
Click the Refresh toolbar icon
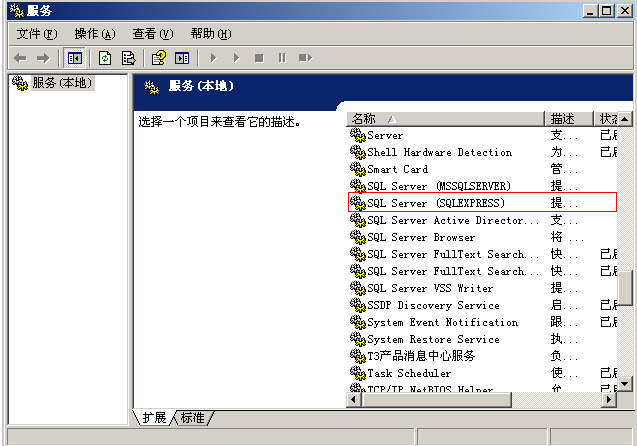pyautogui.click(x=105, y=58)
